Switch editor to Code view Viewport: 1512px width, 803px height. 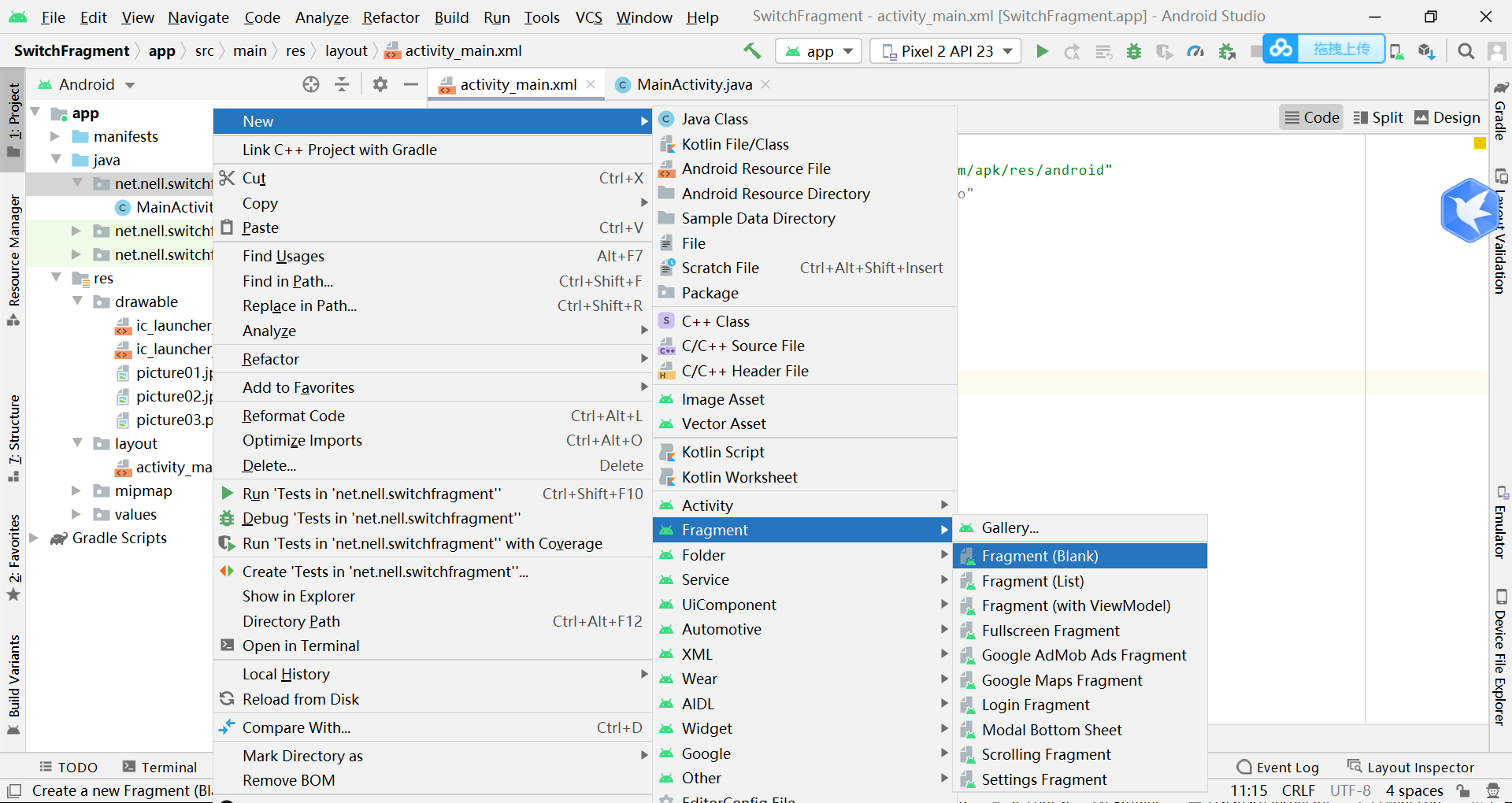click(1312, 117)
